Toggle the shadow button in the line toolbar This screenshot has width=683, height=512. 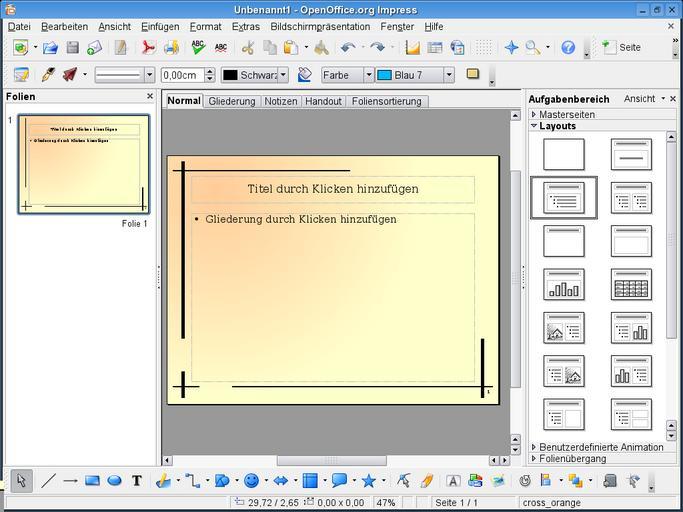(473, 75)
